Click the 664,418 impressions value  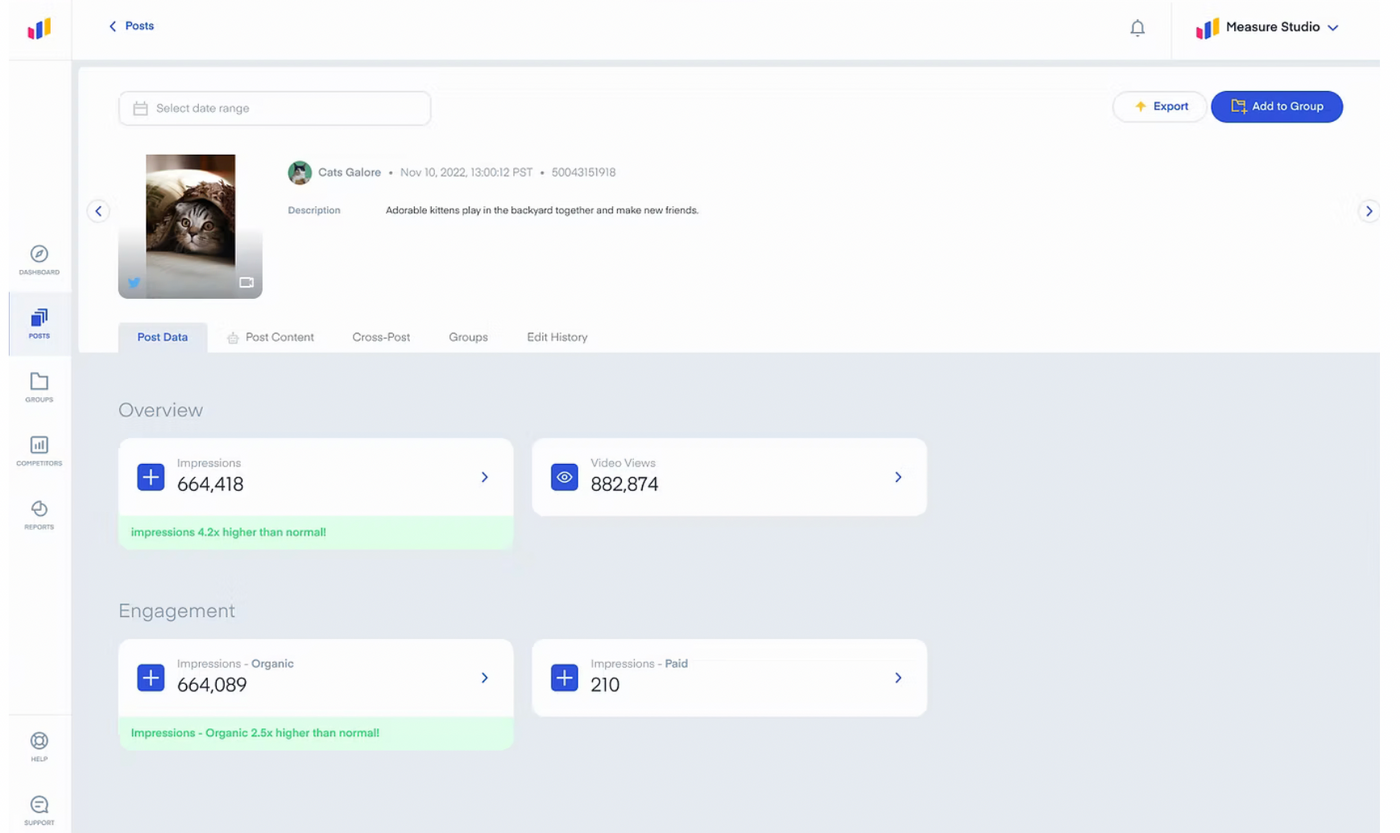click(x=210, y=484)
